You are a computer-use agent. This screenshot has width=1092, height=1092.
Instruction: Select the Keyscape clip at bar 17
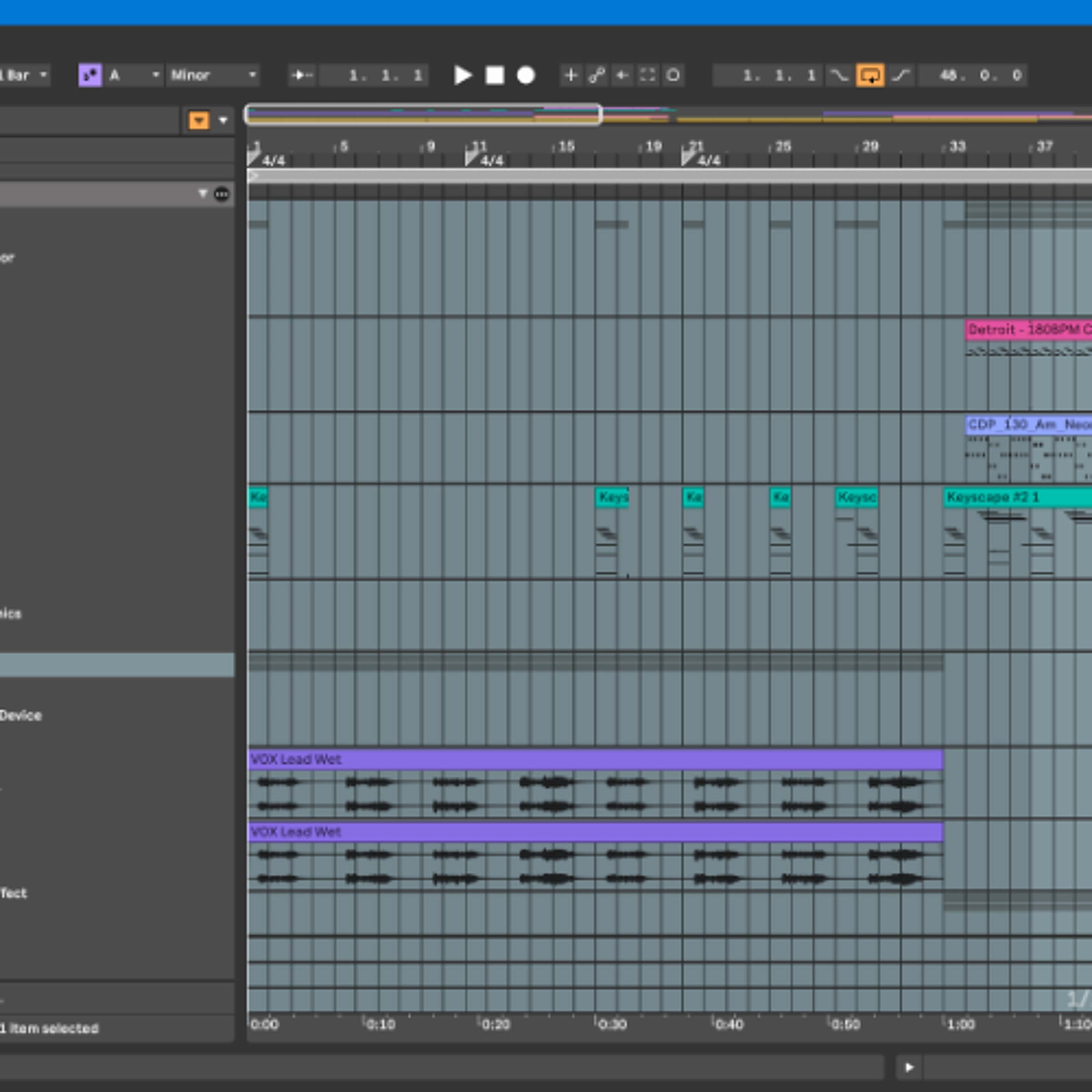tap(612, 497)
